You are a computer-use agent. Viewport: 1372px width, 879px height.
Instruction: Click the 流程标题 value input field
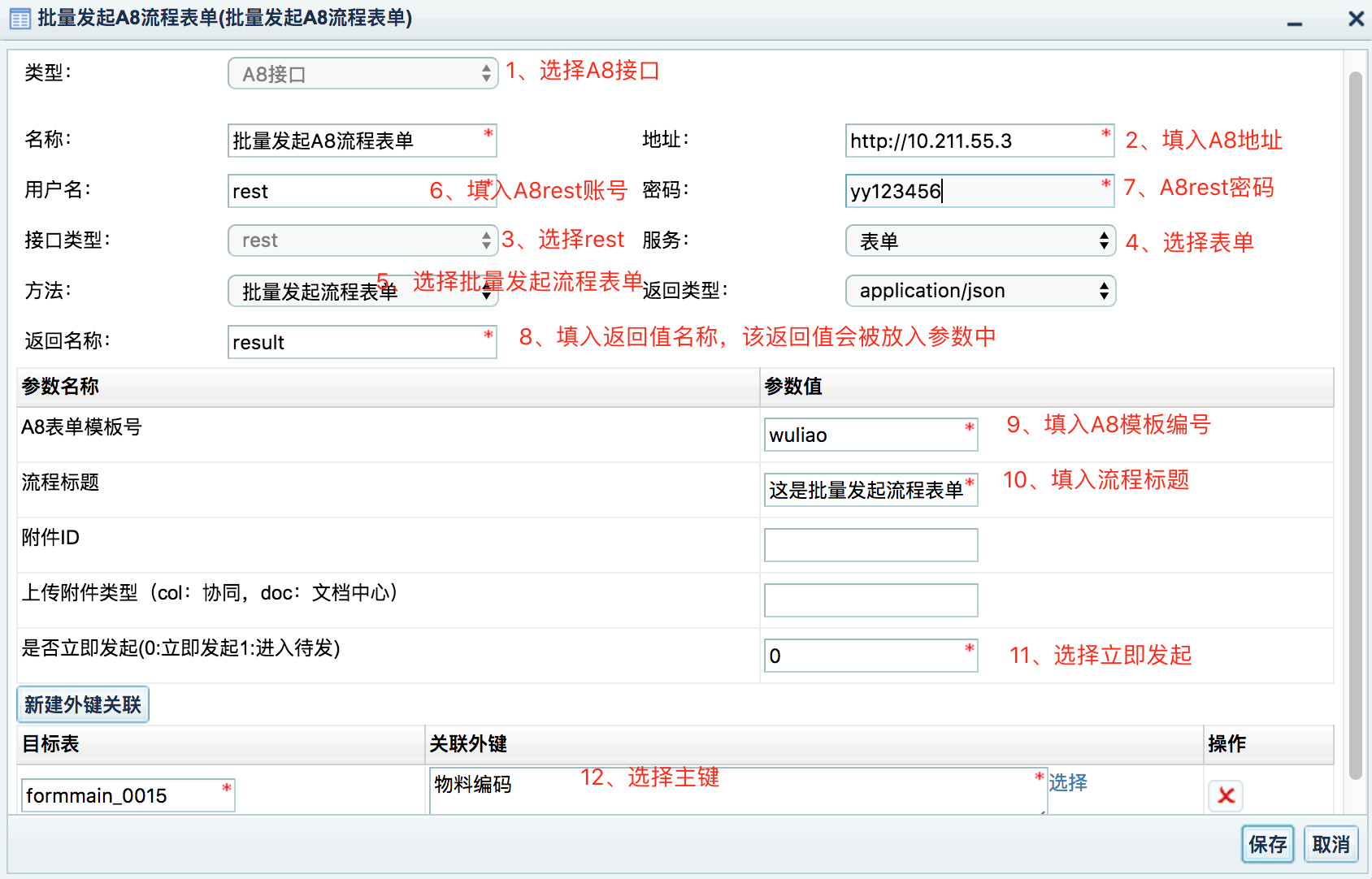(871, 490)
